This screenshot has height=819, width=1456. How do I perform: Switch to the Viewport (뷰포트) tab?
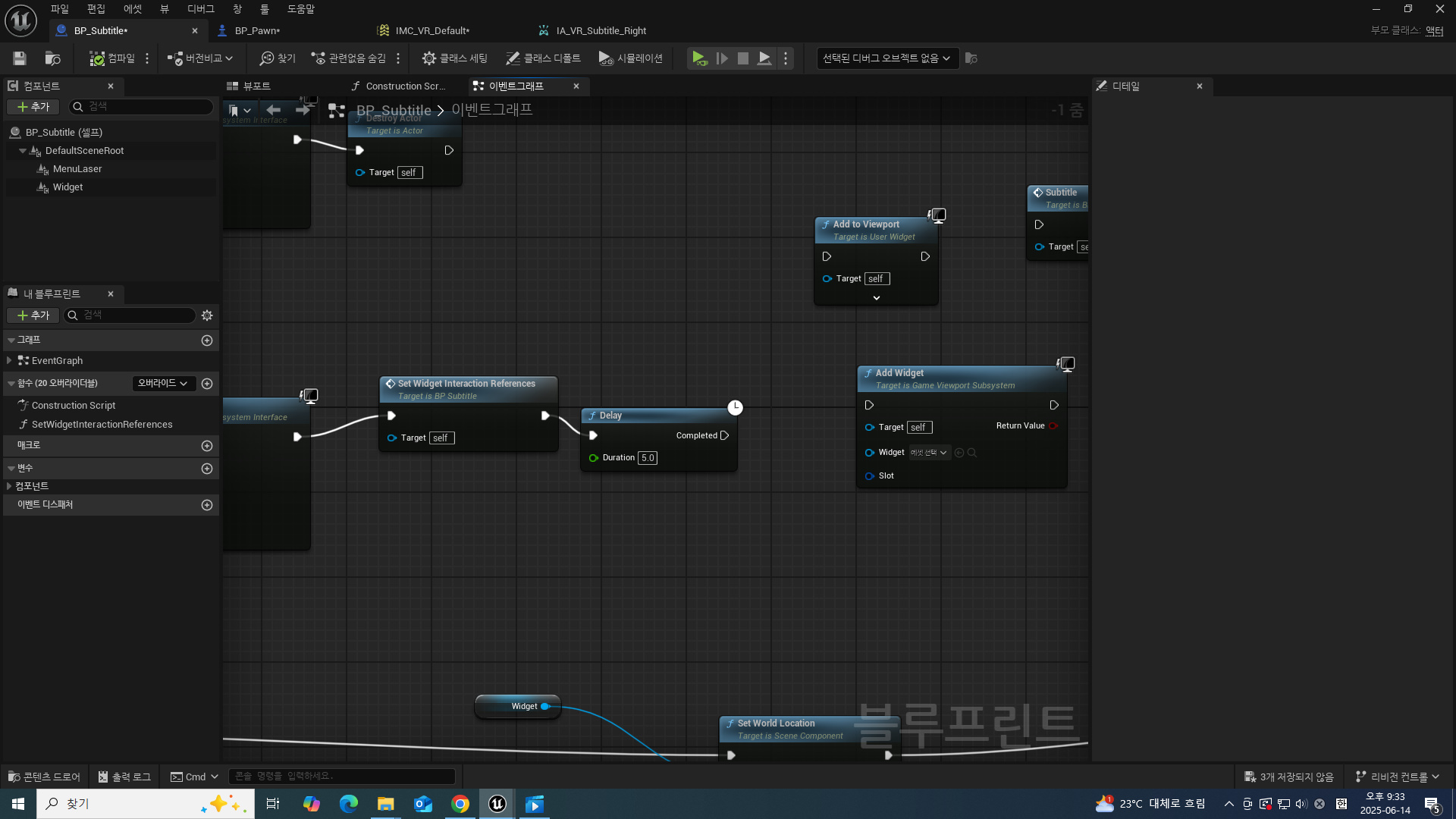click(x=256, y=86)
